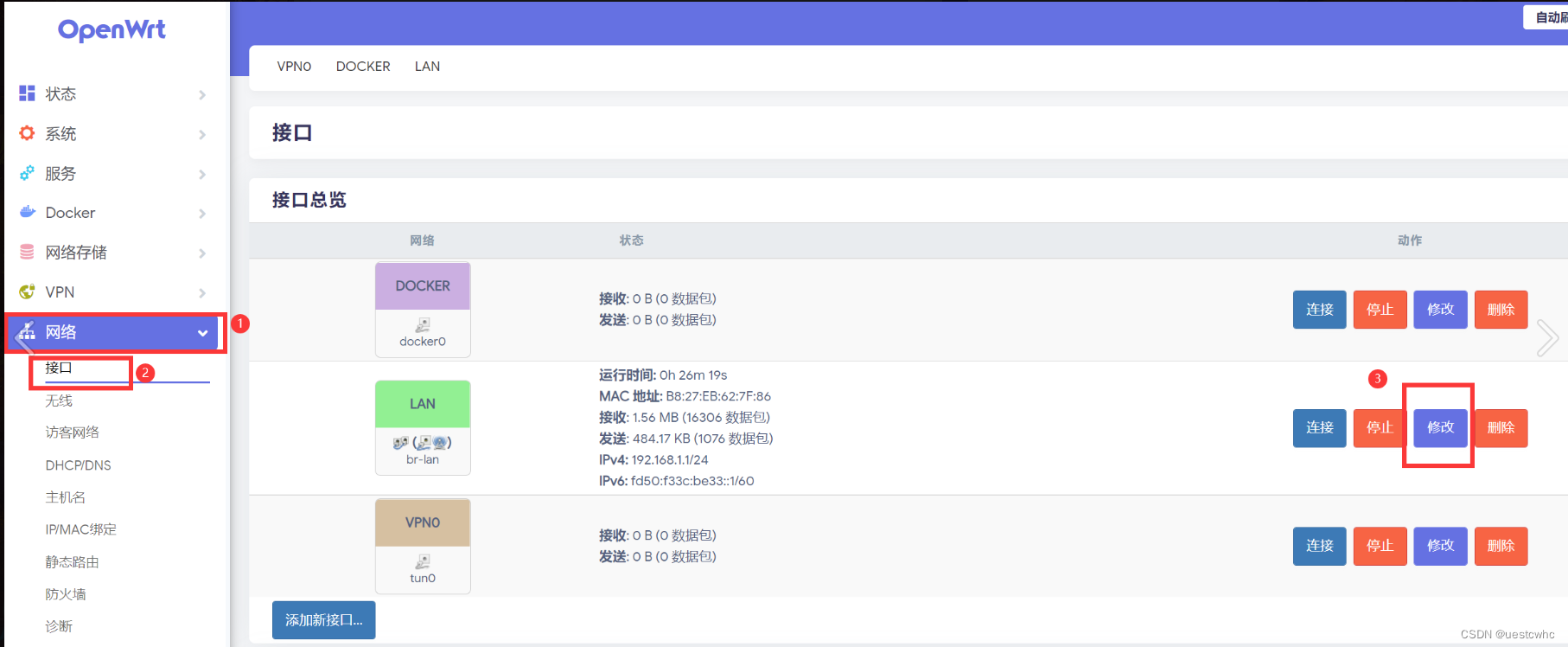Viewport: 1568px width, 647px height.
Task: Expand the 服务 menu chevron
Action: (x=202, y=174)
